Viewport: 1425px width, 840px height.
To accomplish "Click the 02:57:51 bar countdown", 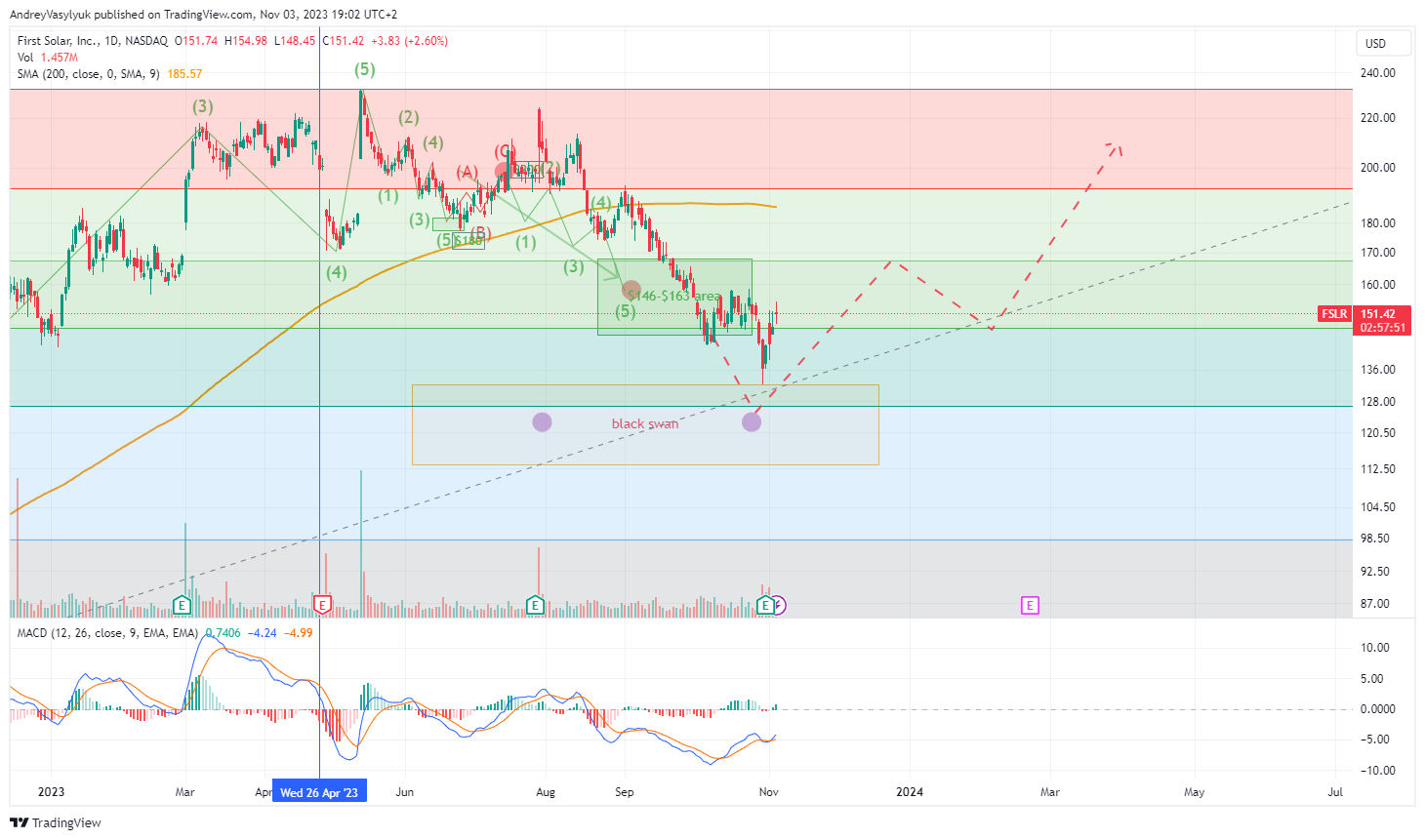I will [1383, 328].
